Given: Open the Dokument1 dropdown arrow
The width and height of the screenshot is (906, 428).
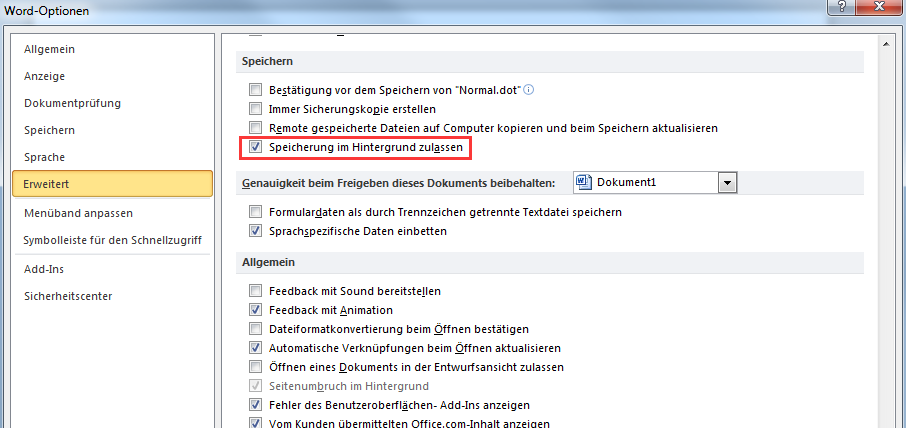Looking at the screenshot, I should (x=727, y=183).
